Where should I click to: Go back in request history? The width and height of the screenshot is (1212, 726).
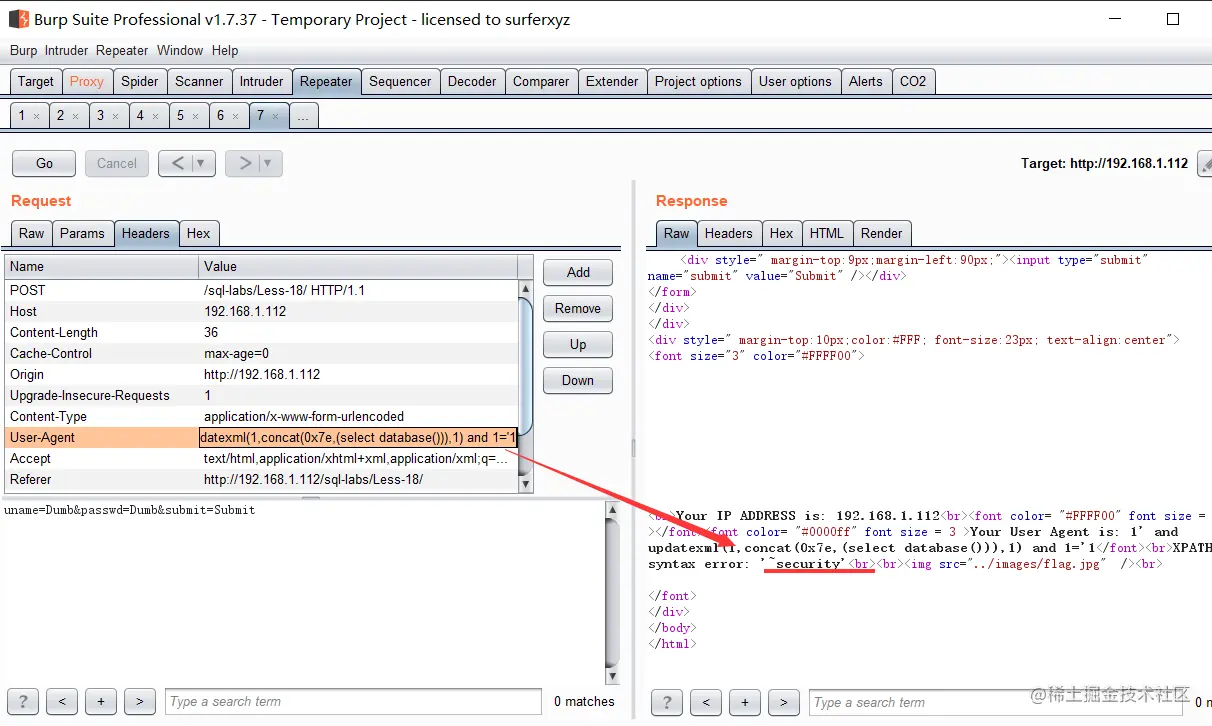[x=177, y=163]
